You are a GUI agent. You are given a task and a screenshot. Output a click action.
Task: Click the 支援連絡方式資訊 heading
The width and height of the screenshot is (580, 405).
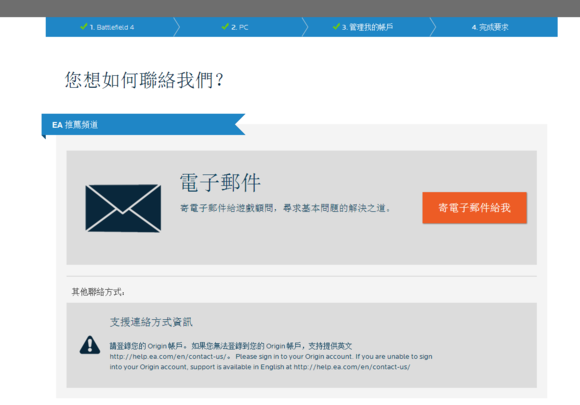pyautogui.click(x=151, y=322)
